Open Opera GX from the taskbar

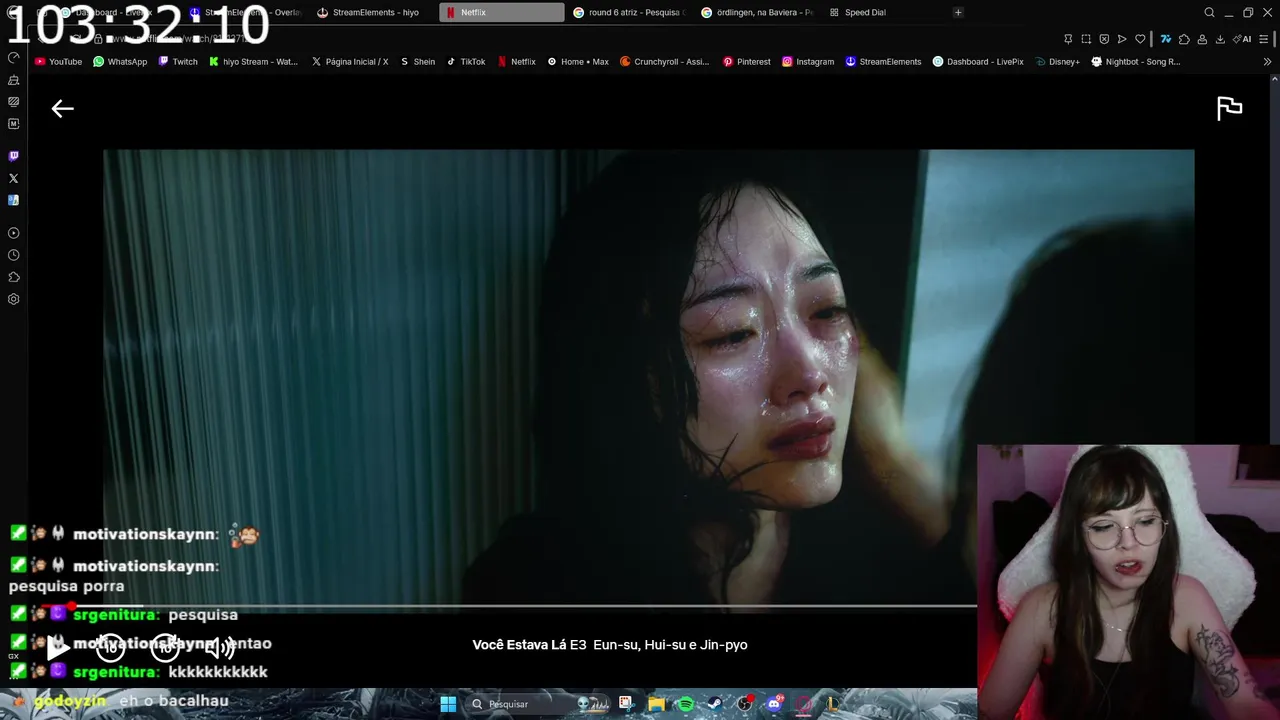click(805, 704)
